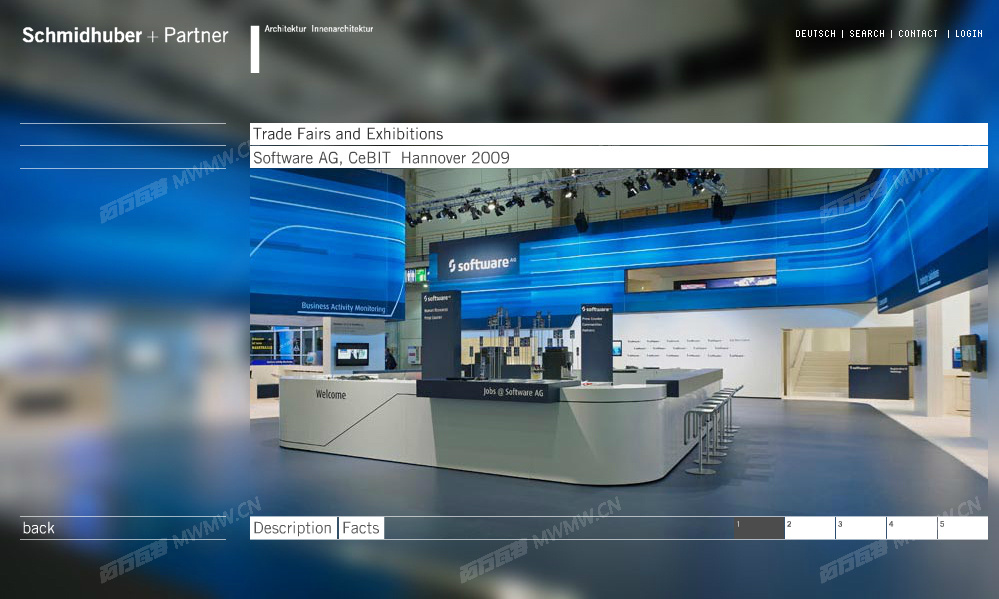The image size is (999, 599).
Task: Go back using the back link
Action: (38, 528)
